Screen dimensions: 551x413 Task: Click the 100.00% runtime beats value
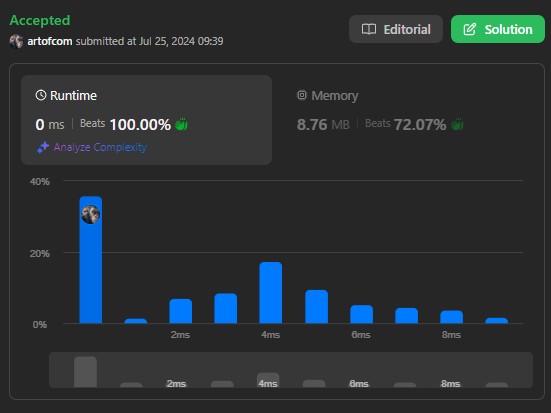pyautogui.click(x=140, y=124)
